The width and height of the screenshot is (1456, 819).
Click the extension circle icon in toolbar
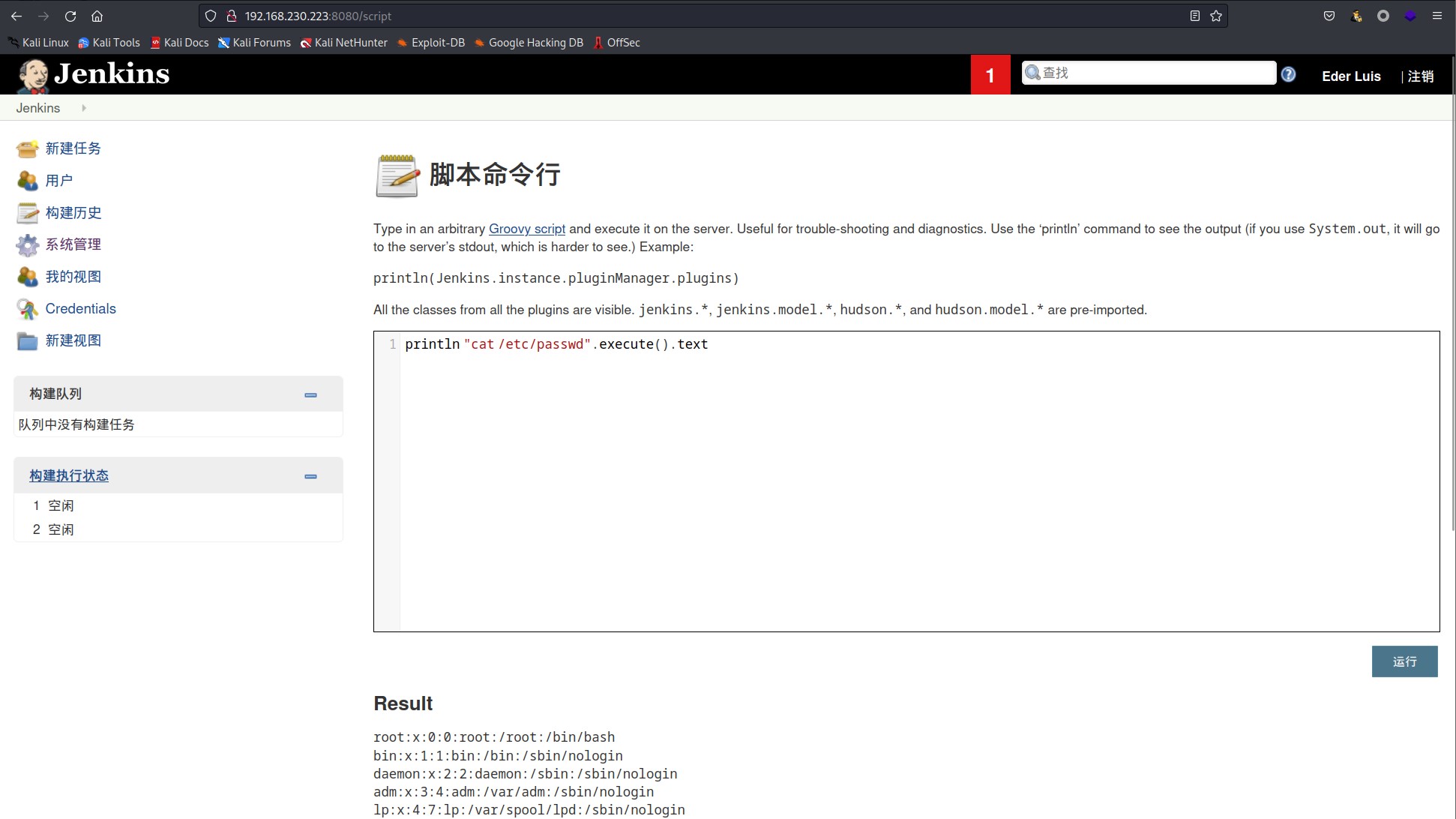pos(1383,16)
